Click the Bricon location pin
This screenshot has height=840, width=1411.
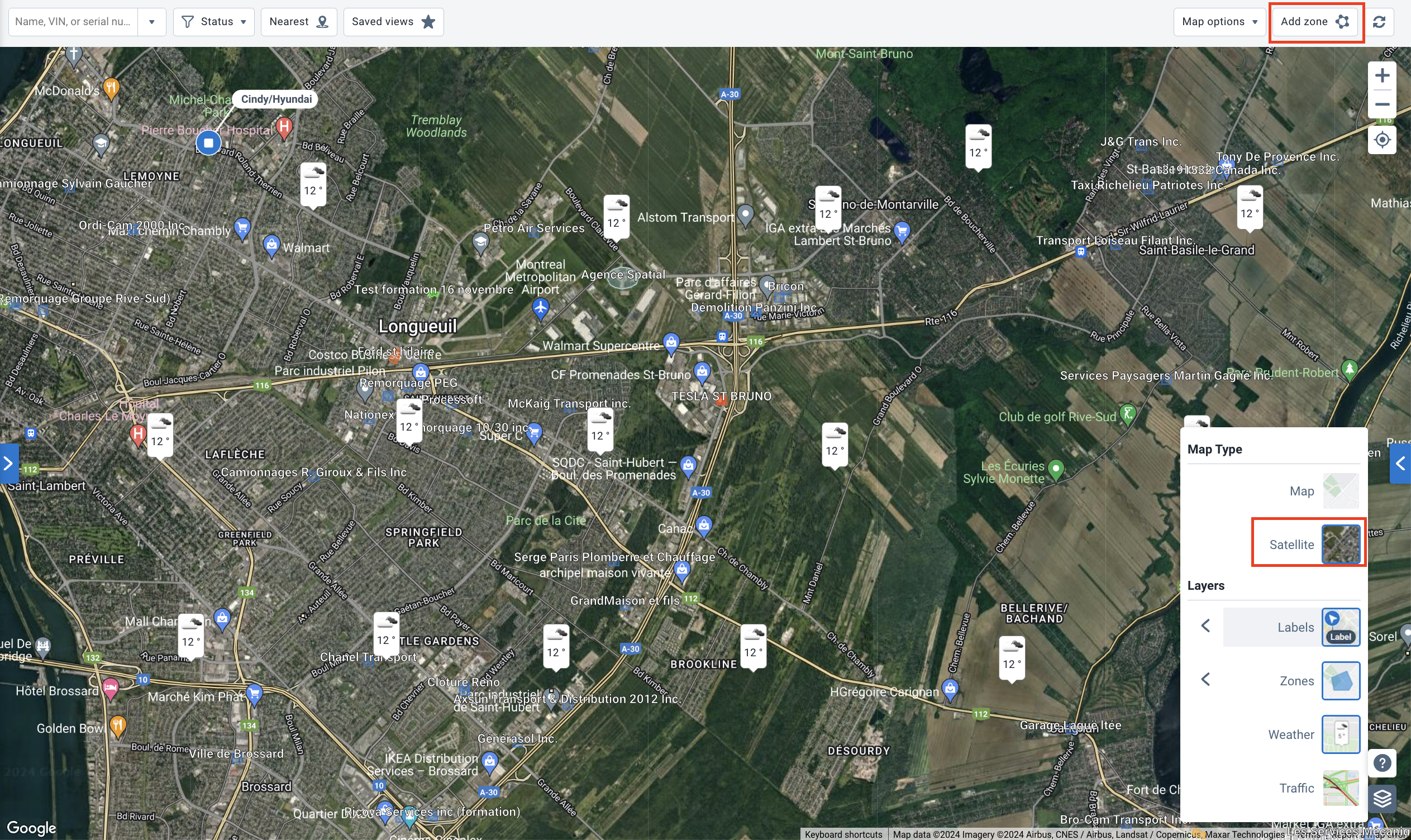[x=768, y=287]
